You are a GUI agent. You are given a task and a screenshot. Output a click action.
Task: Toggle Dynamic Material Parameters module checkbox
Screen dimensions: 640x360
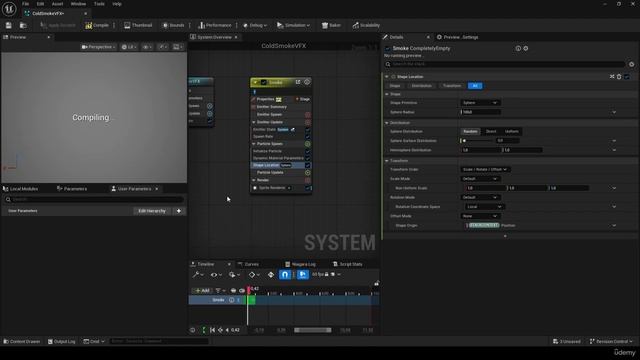click(x=308, y=158)
